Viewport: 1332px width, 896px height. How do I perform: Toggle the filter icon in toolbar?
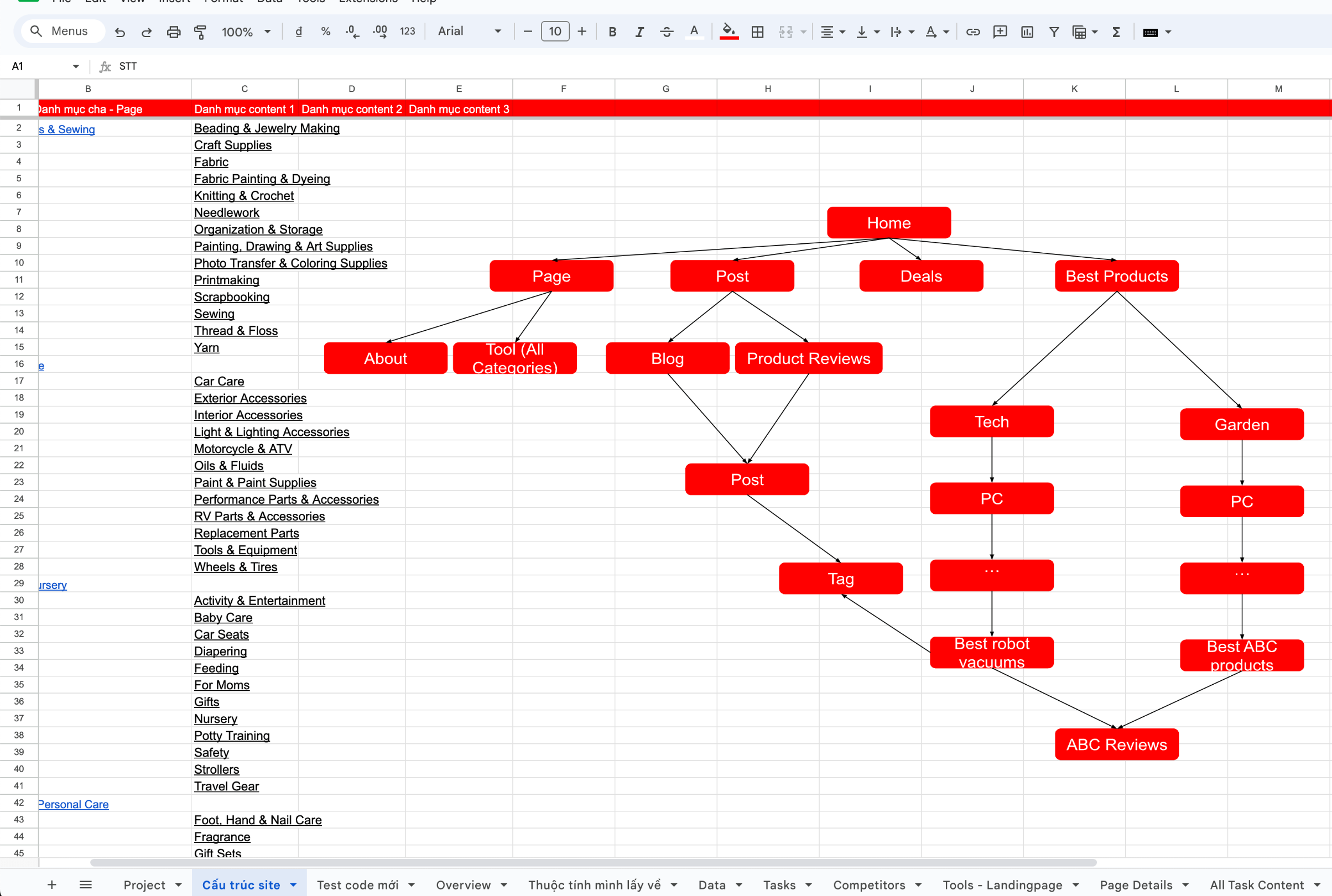point(1053,32)
